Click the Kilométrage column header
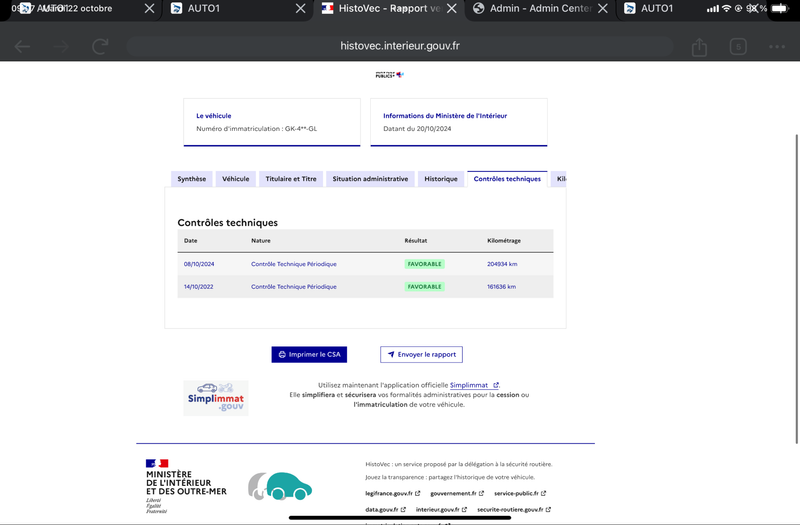This screenshot has width=800, height=525. (504, 241)
